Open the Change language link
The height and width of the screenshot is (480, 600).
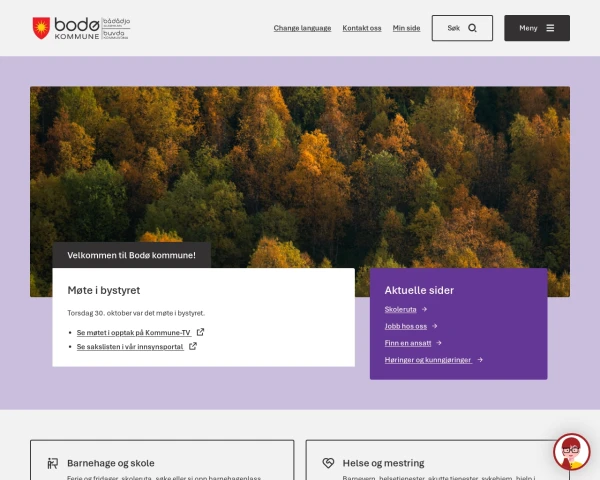302,28
